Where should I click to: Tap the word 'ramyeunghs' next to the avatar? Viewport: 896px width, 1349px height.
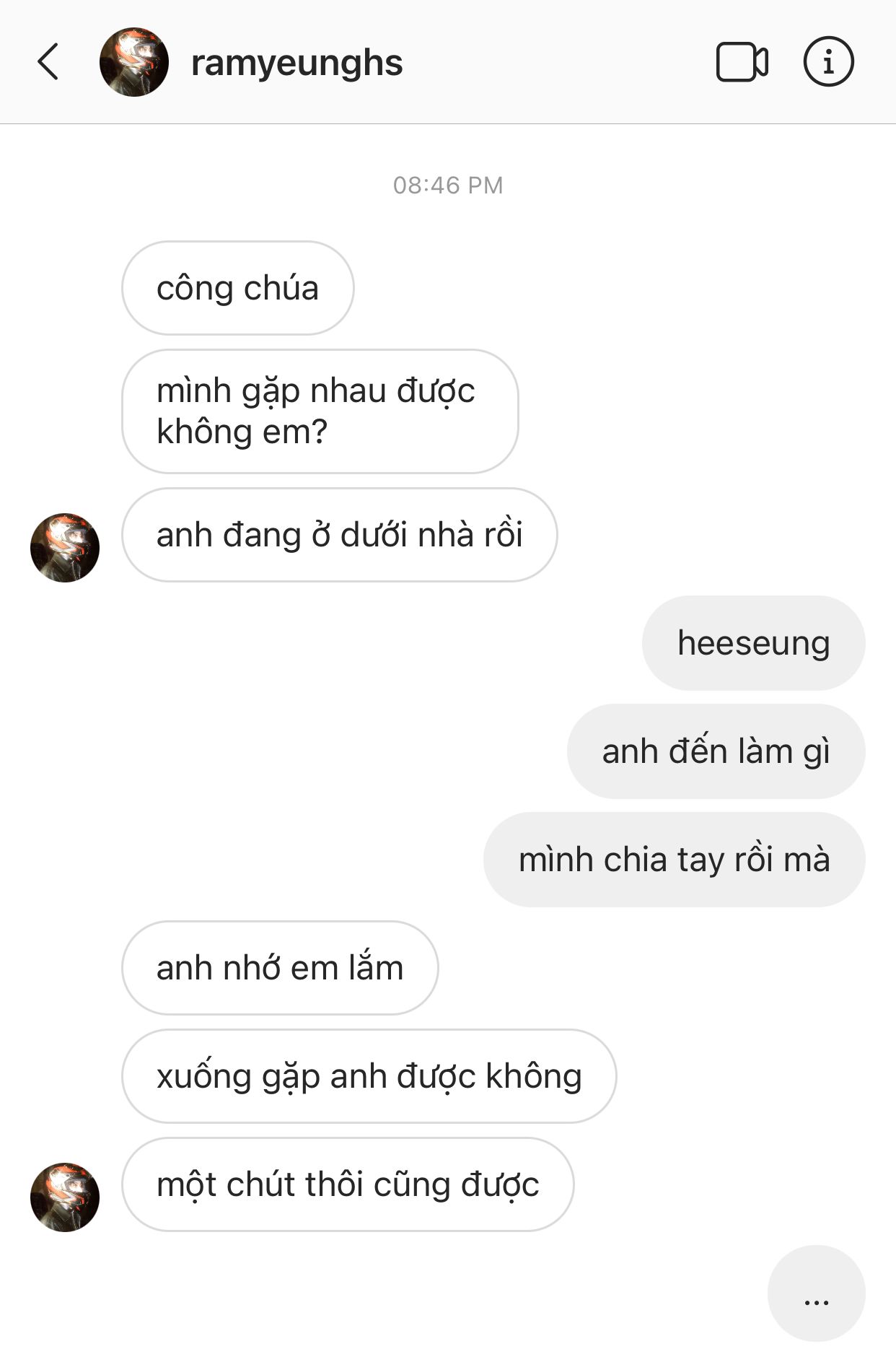pos(297,63)
